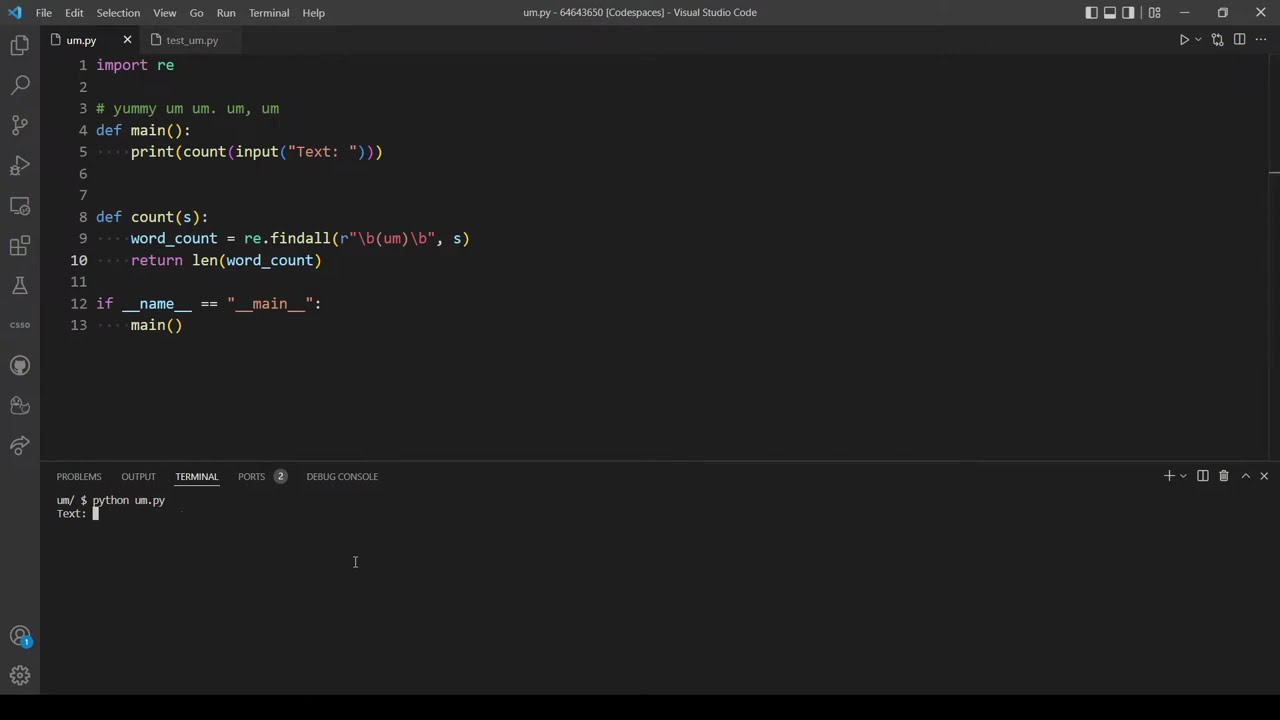Split the terminal
Viewport: 1280px width, 720px height.
tap(1203, 476)
